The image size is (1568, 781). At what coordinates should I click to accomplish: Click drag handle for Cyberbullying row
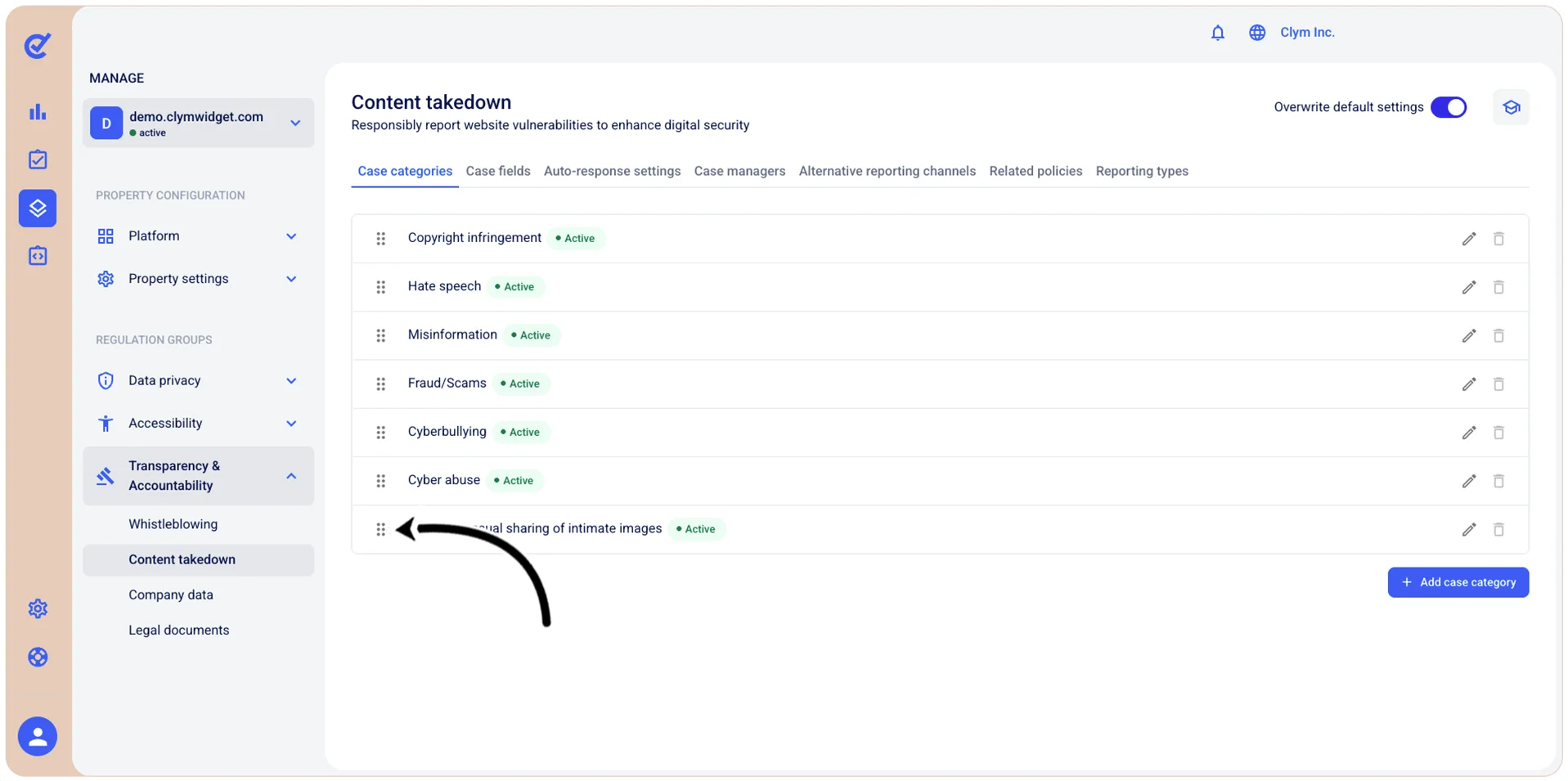tap(380, 433)
